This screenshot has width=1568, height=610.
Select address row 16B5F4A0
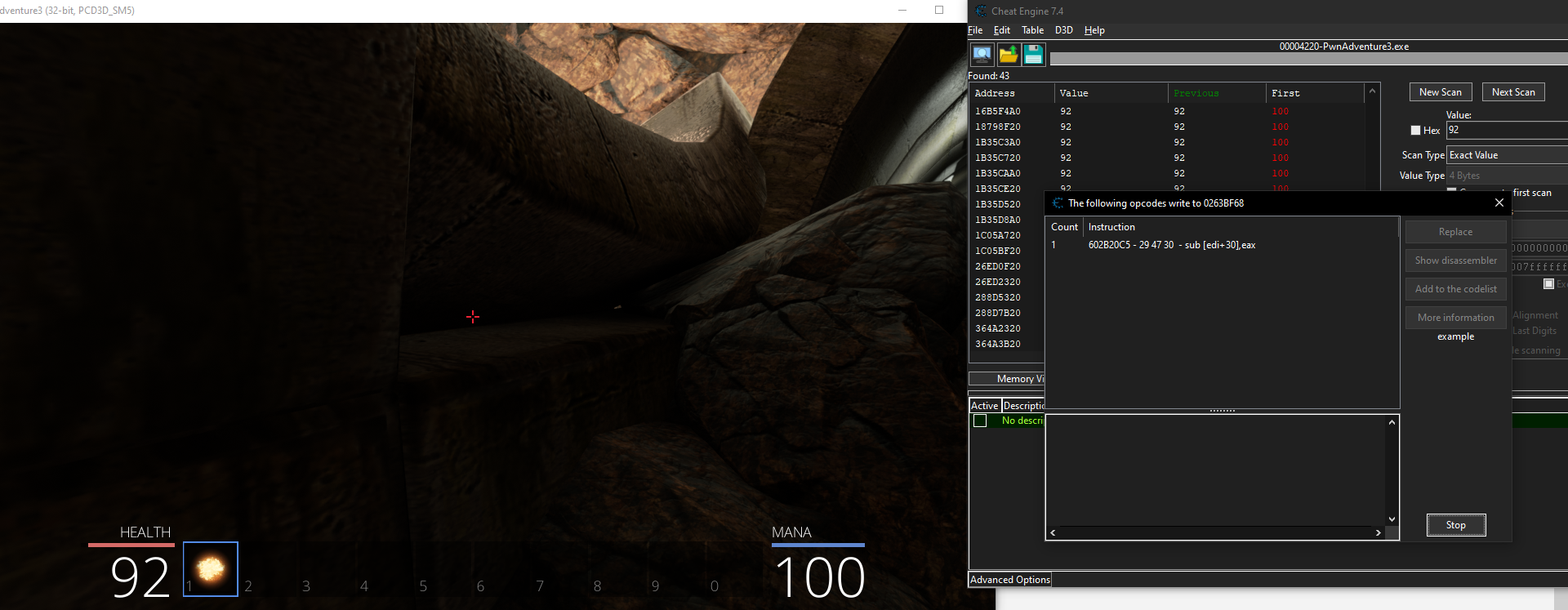[x=1167, y=111]
